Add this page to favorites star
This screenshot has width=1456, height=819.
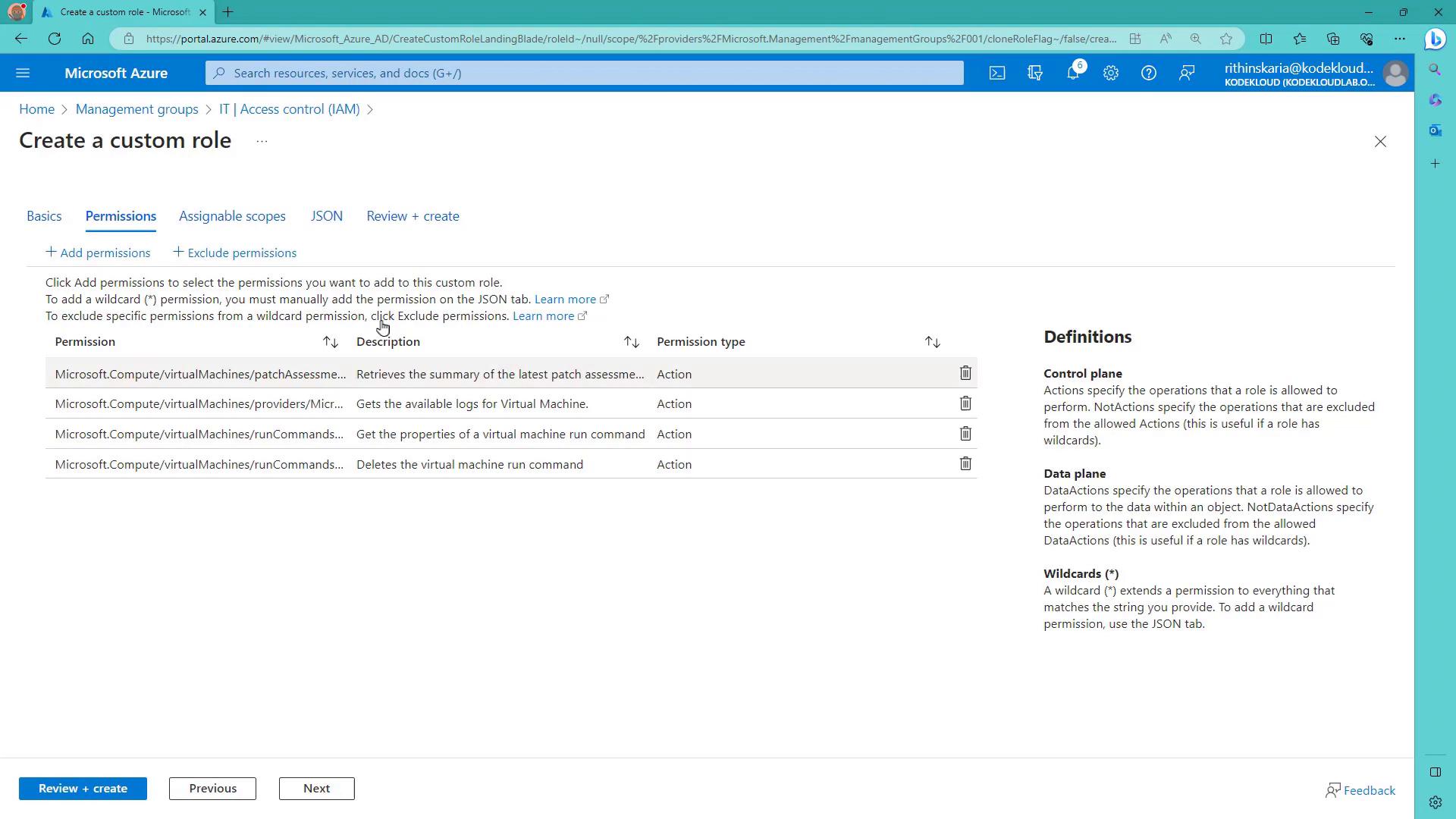point(1226,39)
